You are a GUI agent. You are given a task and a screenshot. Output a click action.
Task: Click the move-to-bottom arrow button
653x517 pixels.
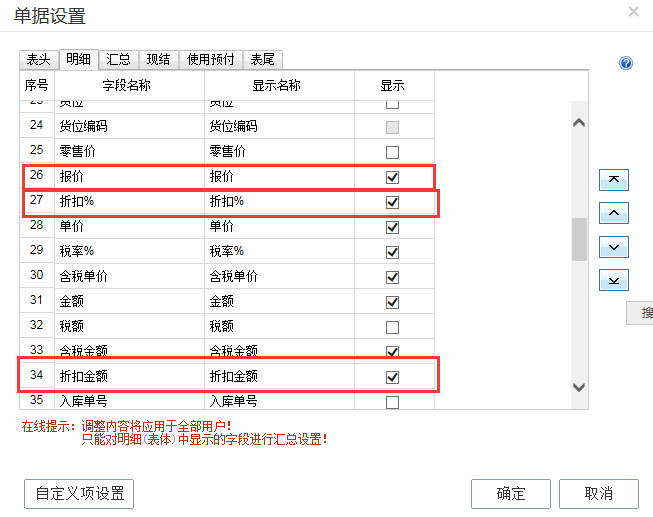(613, 280)
